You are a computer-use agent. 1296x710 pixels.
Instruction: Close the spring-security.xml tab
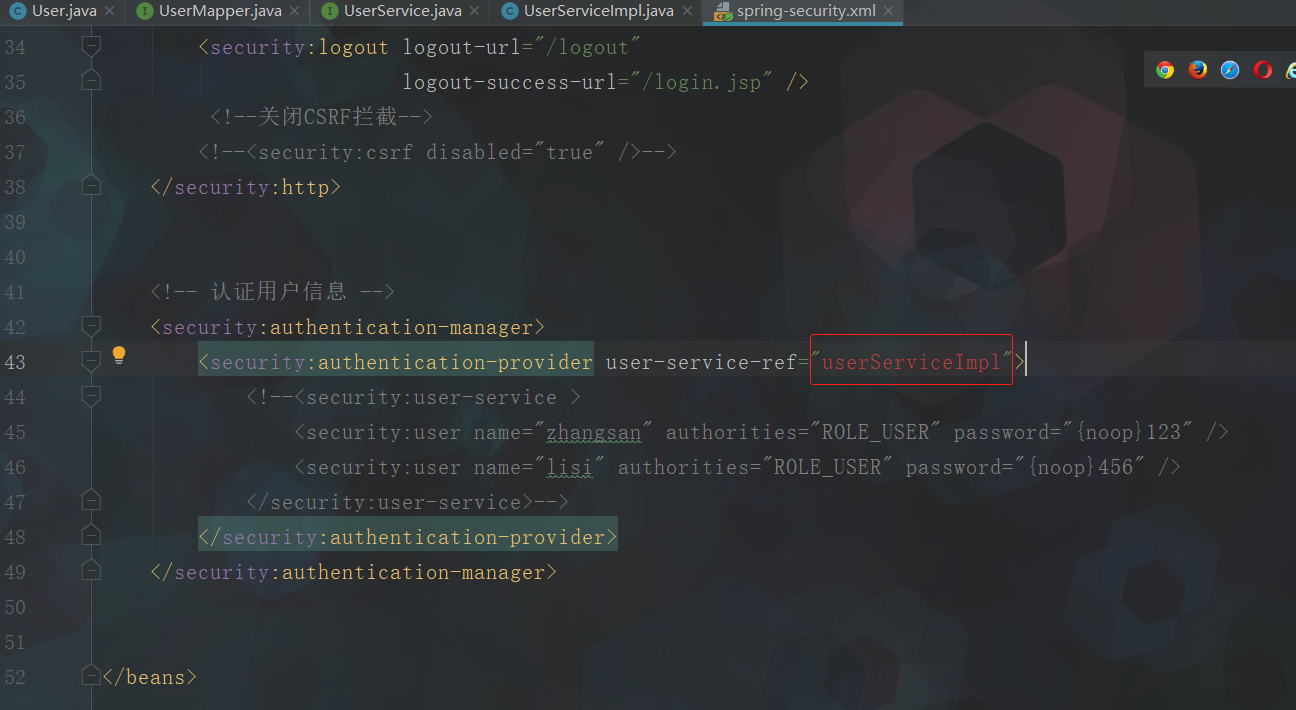pos(889,12)
